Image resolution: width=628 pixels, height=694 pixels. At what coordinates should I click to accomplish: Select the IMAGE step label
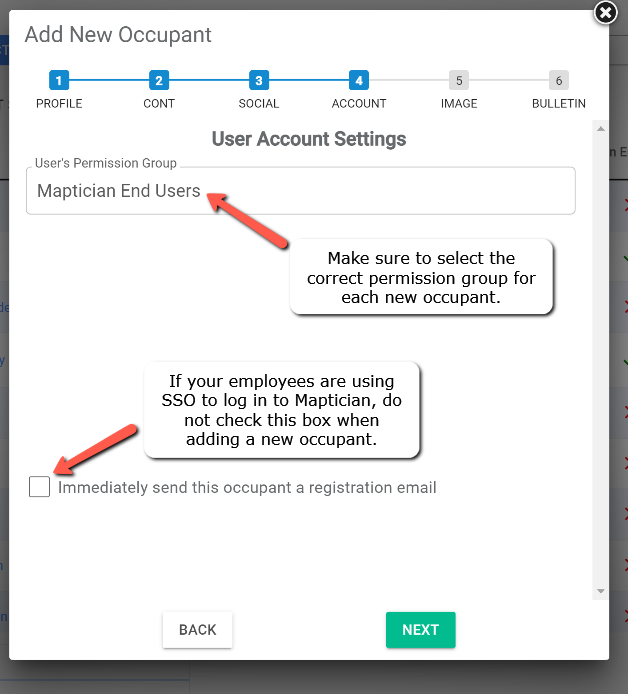tap(459, 104)
